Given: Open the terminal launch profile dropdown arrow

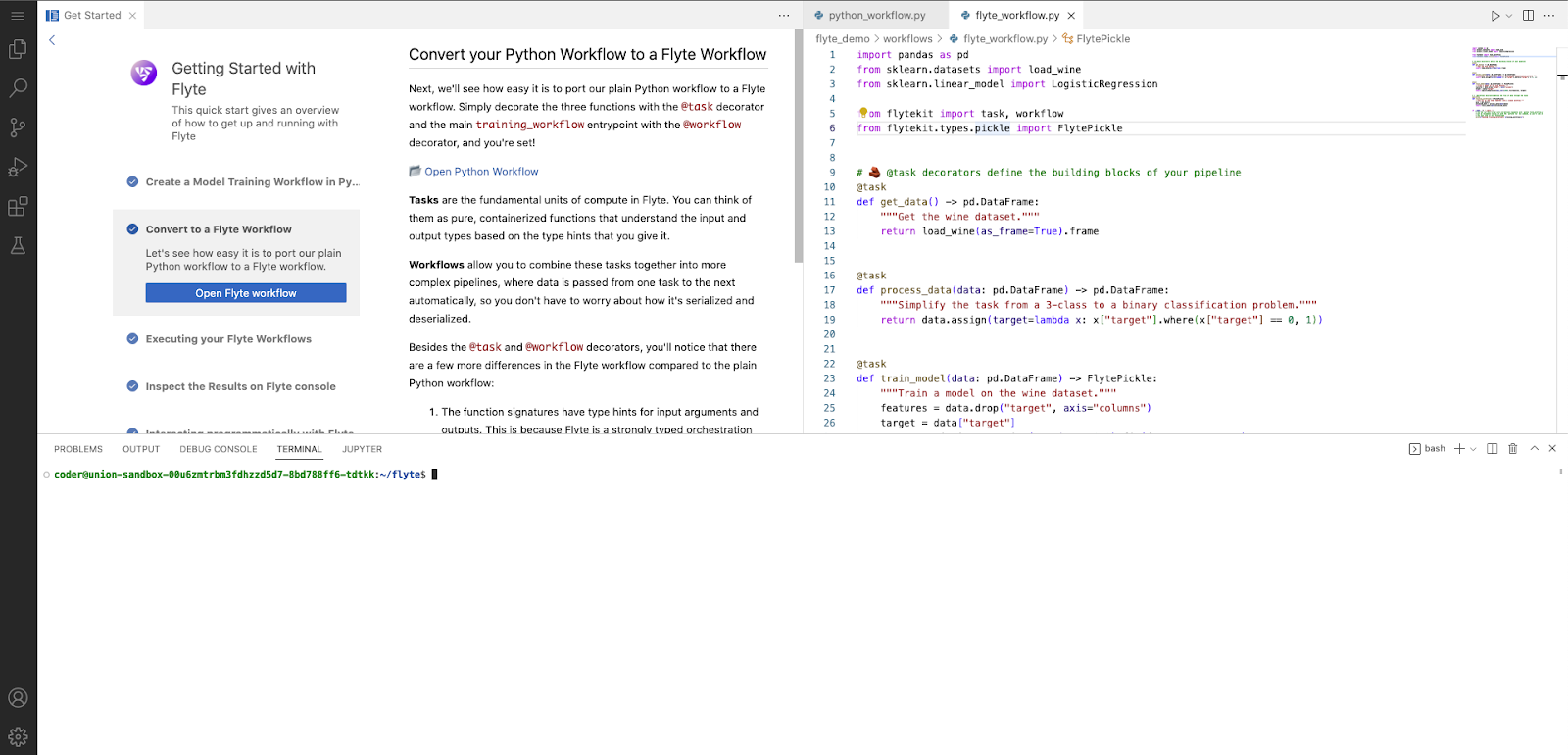Looking at the screenshot, I should (1473, 449).
